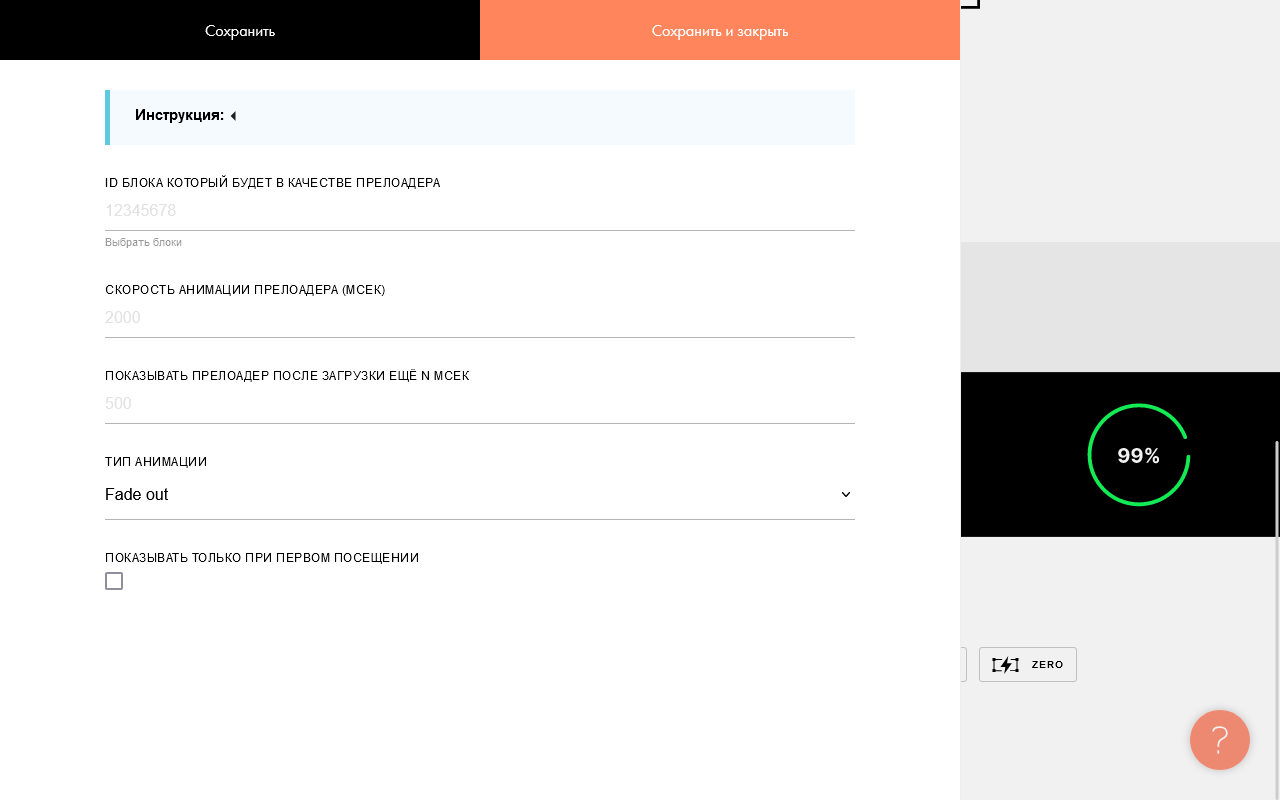Expand the Инструкция triangle arrow
The width and height of the screenshot is (1280, 800).
click(x=233, y=116)
